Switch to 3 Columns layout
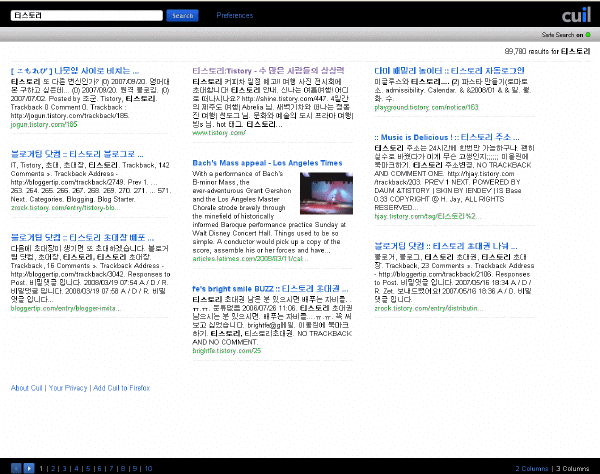The height and width of the screenshot is (474, 600). coord(572,468)
